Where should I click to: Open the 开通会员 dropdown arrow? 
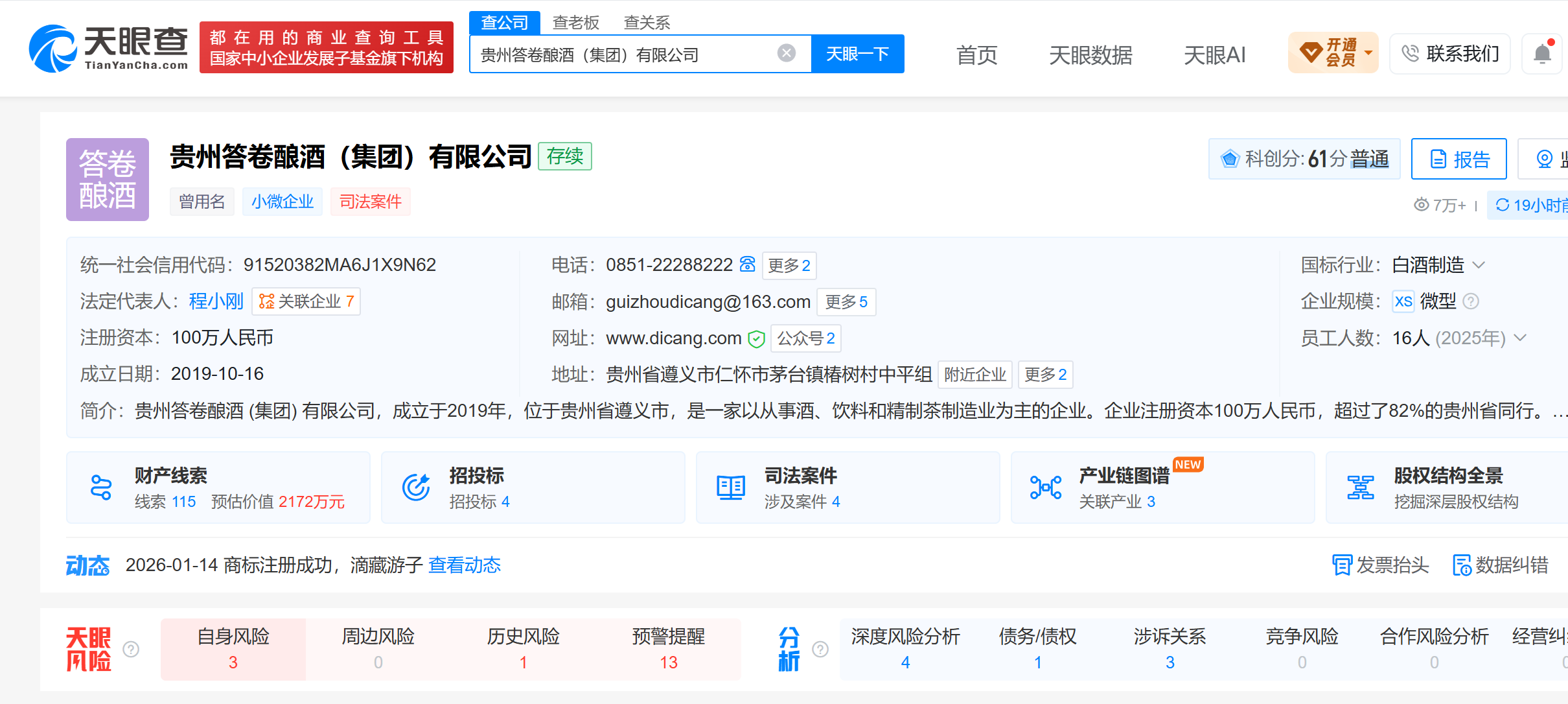pyautogui.click(x=1368, y=53)
